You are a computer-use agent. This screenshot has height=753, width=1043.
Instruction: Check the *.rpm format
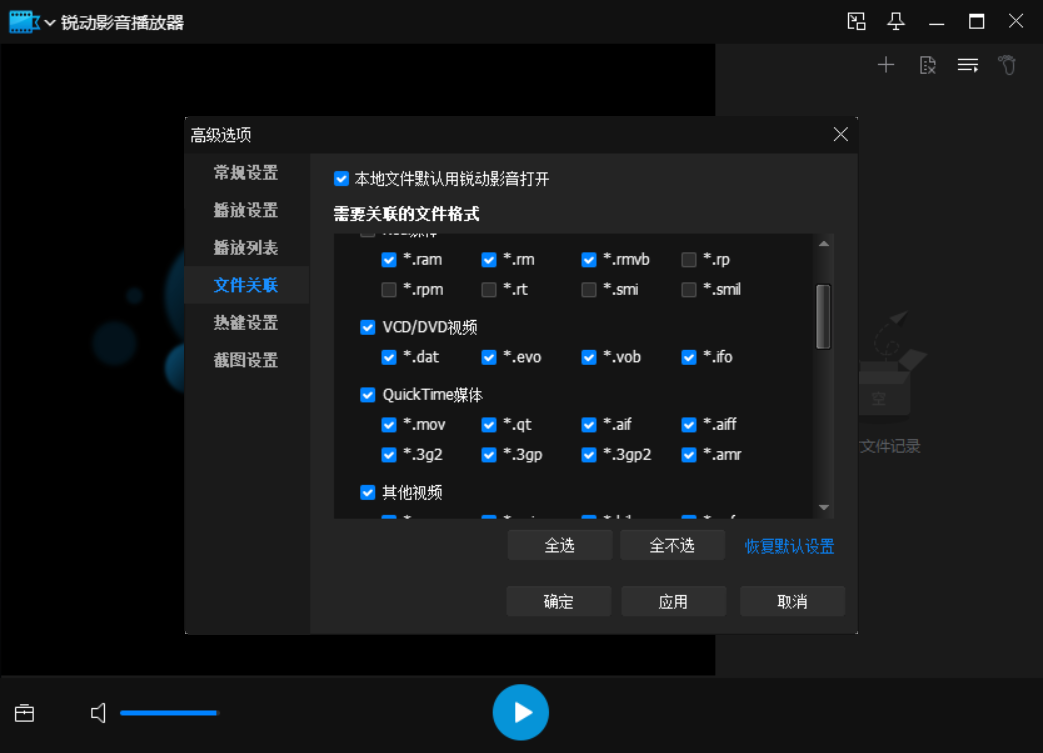tap(389, 289)
